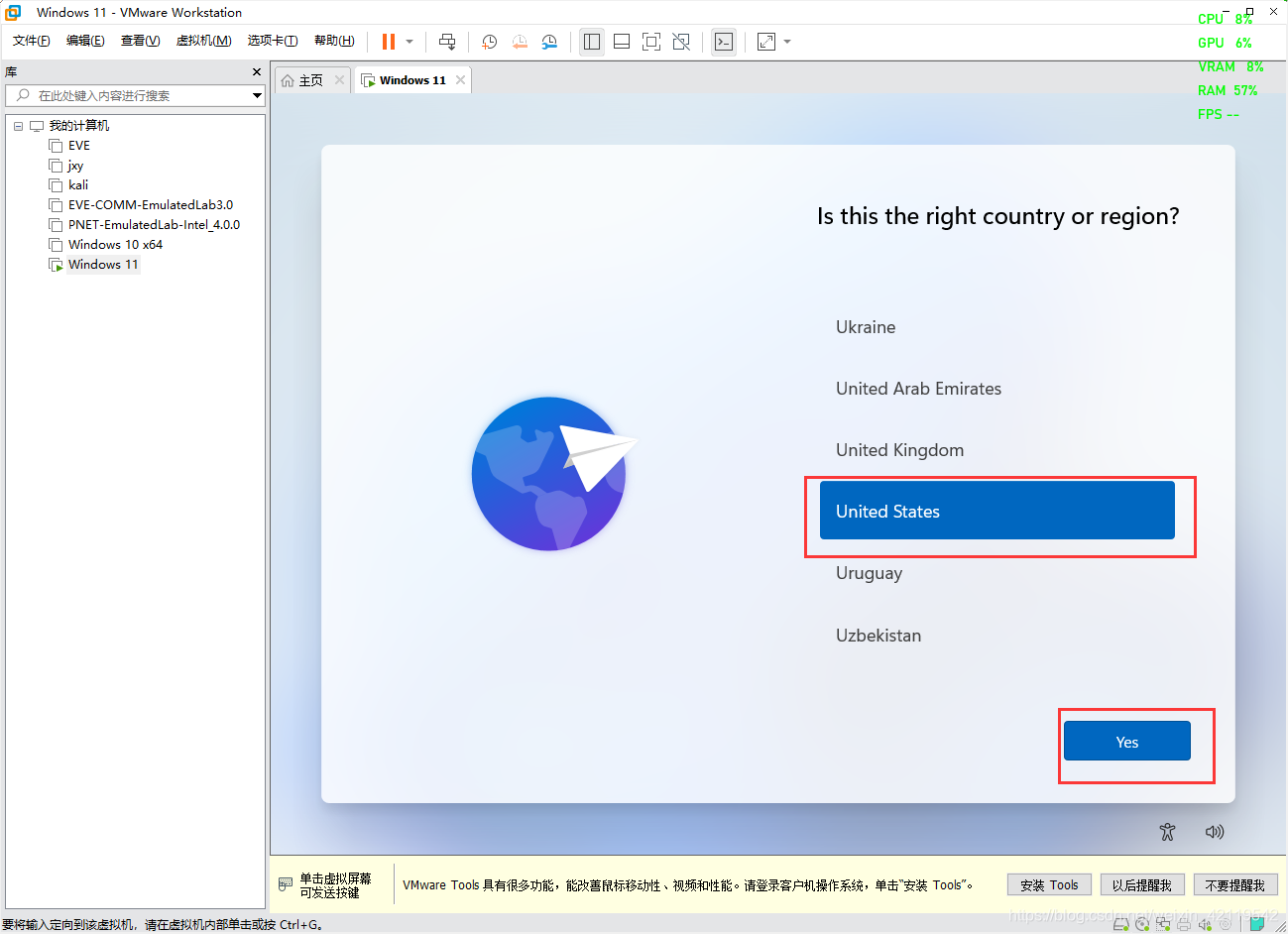This screenshot has width=1288, height=934.
Task: Open the teal message log note icon
Action: click(1256, 923)
